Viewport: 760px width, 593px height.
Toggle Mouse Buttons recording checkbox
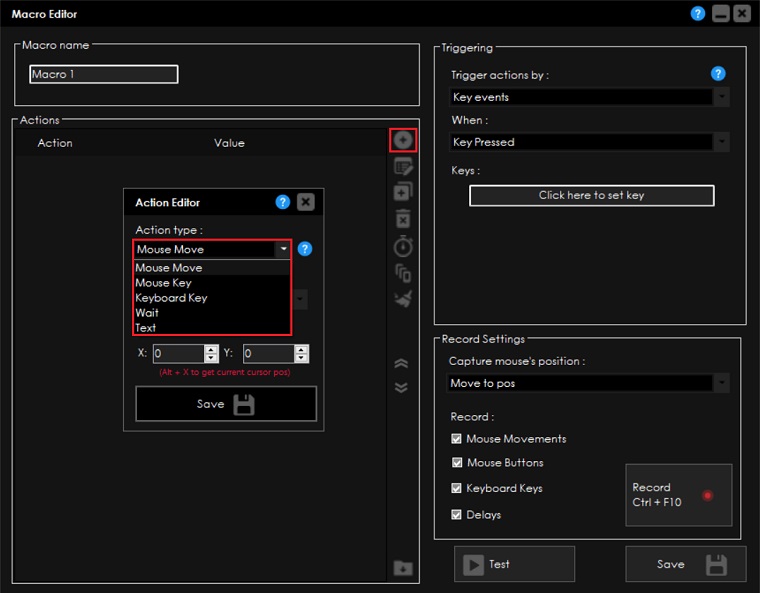pyautogui.click(x=457, y=463)
